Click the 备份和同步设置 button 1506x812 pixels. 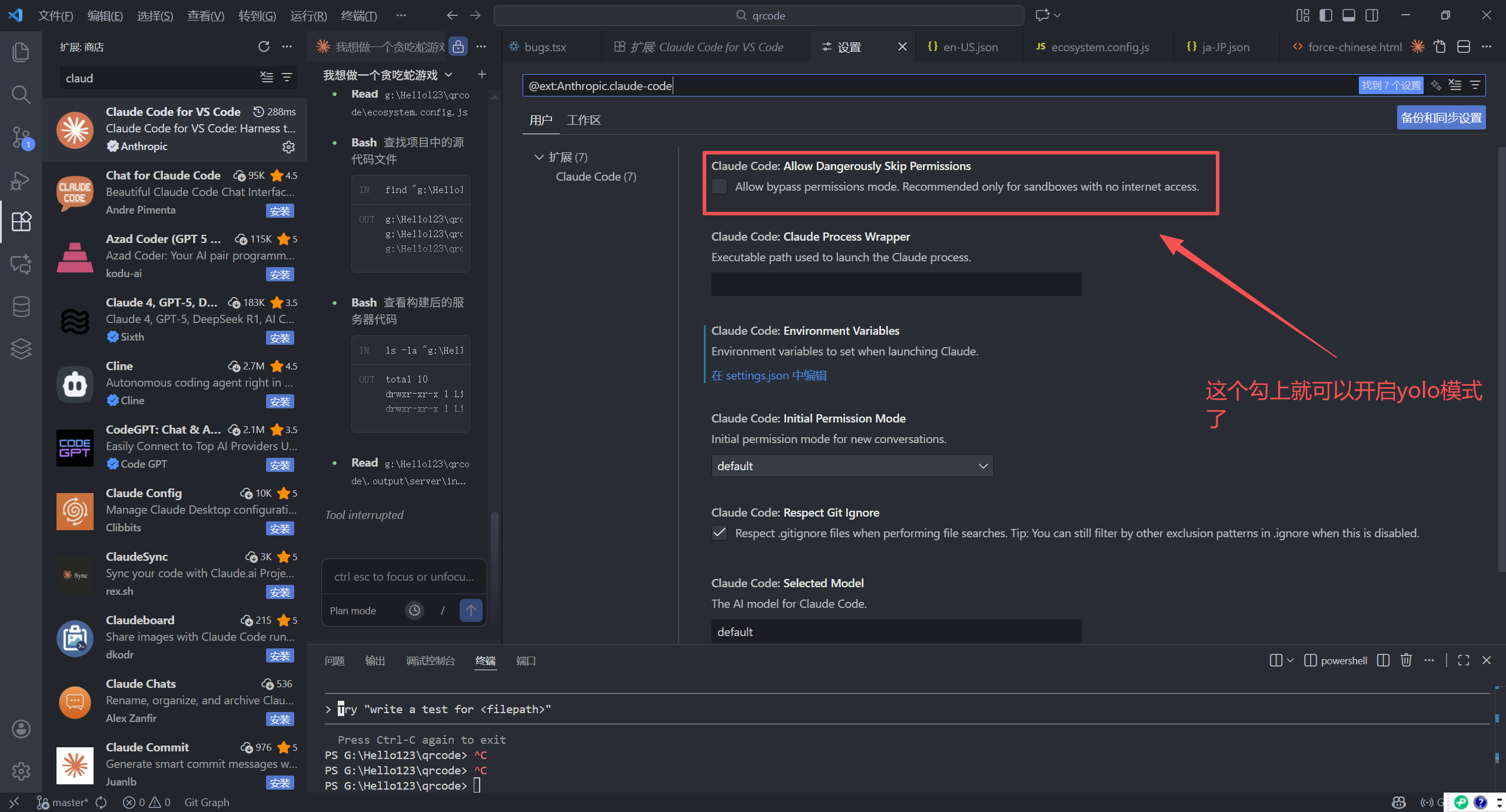[1441, 118]
